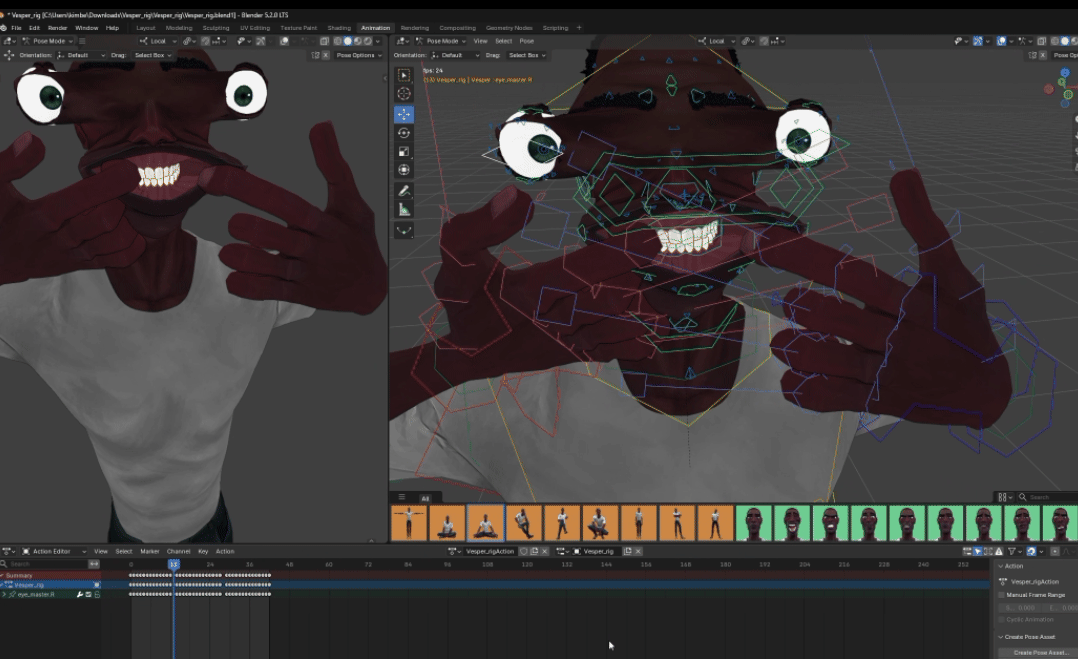Activate the Transform tool in viewport toolbar

404,170
